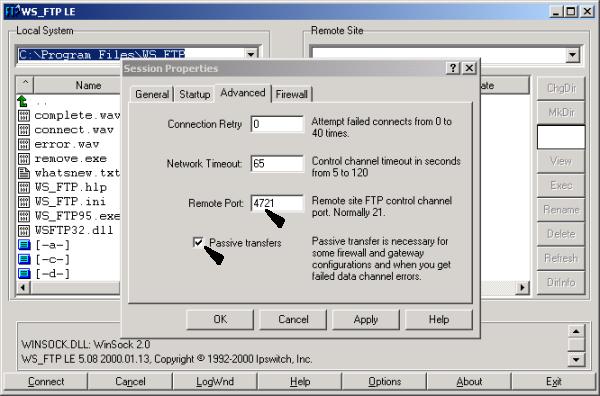The width and height of the screenshot is (600, 396).
Task: Open the Local System path dropdown
Action: pyautogui.click(x=251, y=54)
